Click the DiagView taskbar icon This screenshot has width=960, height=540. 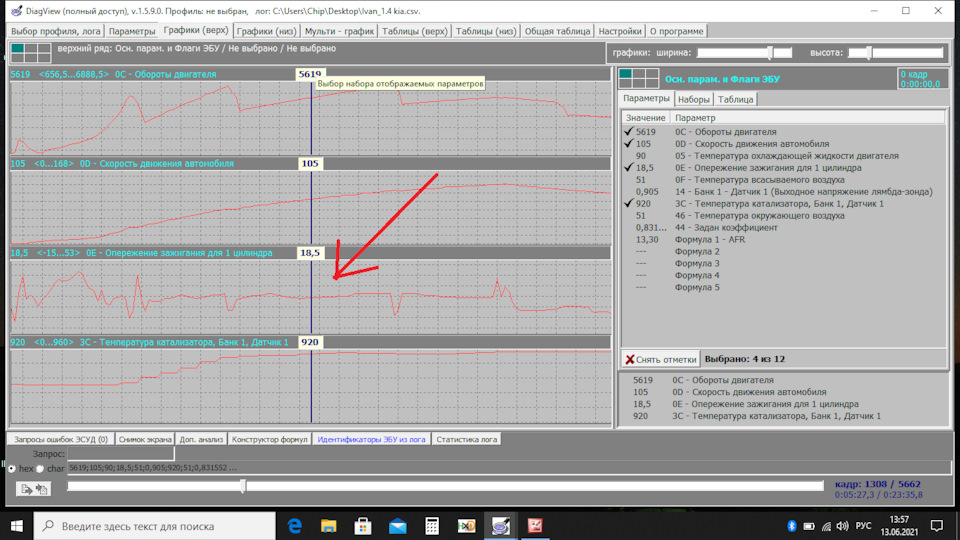[x=500, y=526]
